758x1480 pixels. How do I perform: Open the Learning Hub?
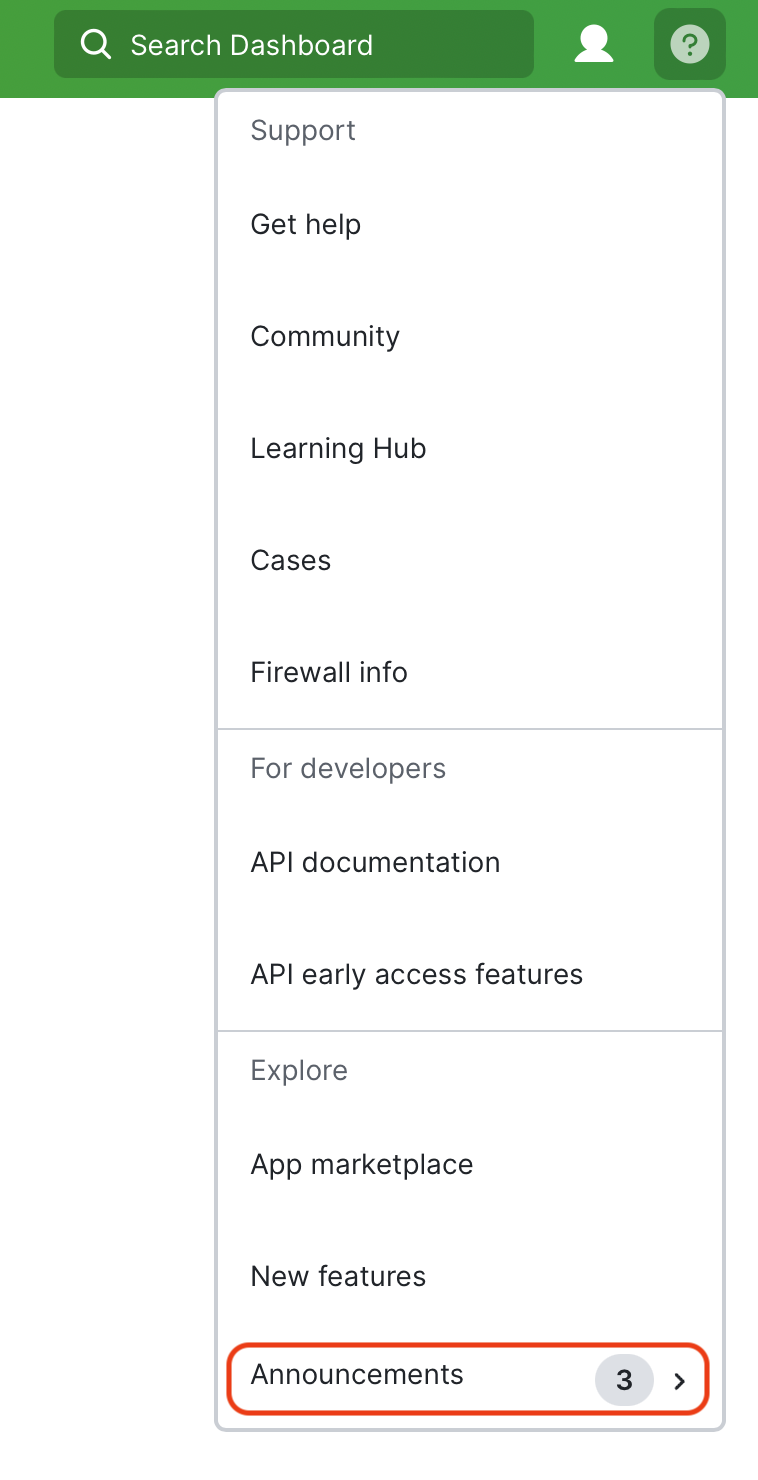click(x=337, y=448)
